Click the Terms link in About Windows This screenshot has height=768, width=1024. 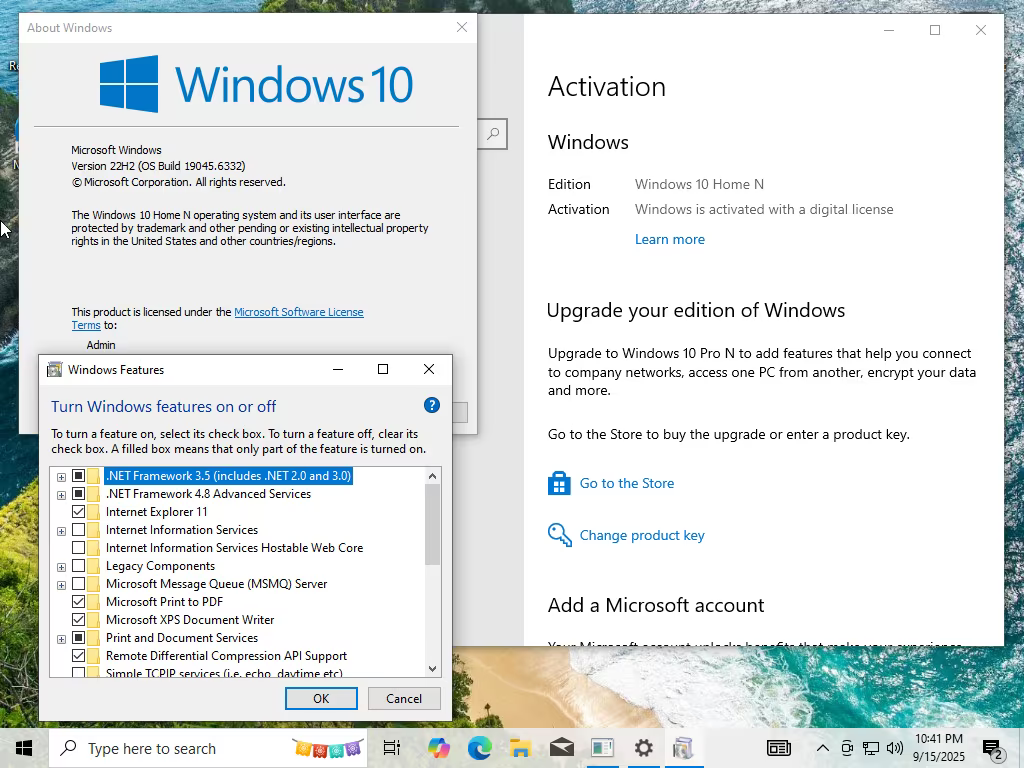(86, 325)
